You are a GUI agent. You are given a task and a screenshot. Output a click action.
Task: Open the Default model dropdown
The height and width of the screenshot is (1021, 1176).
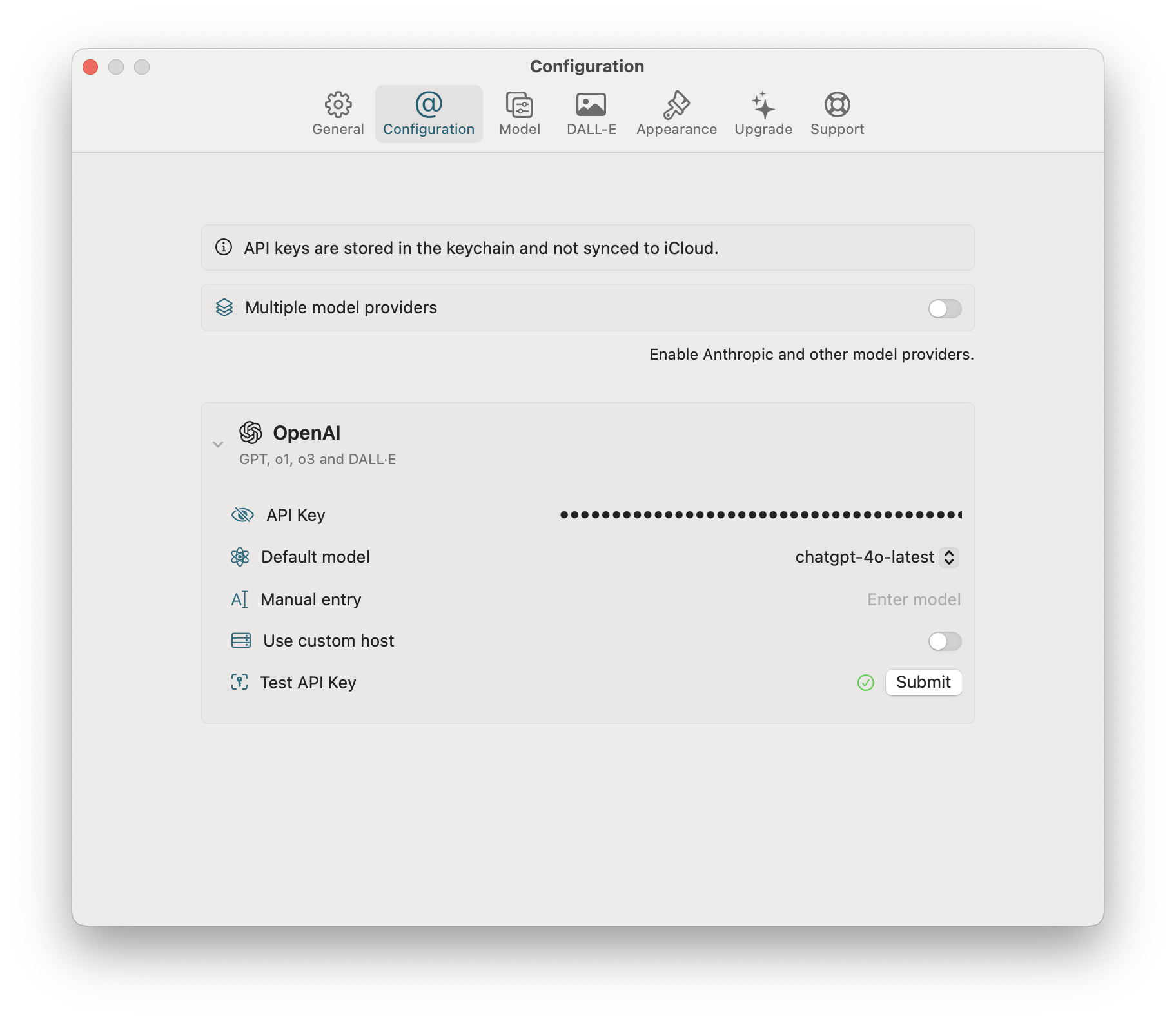click(x=877, y=557)
